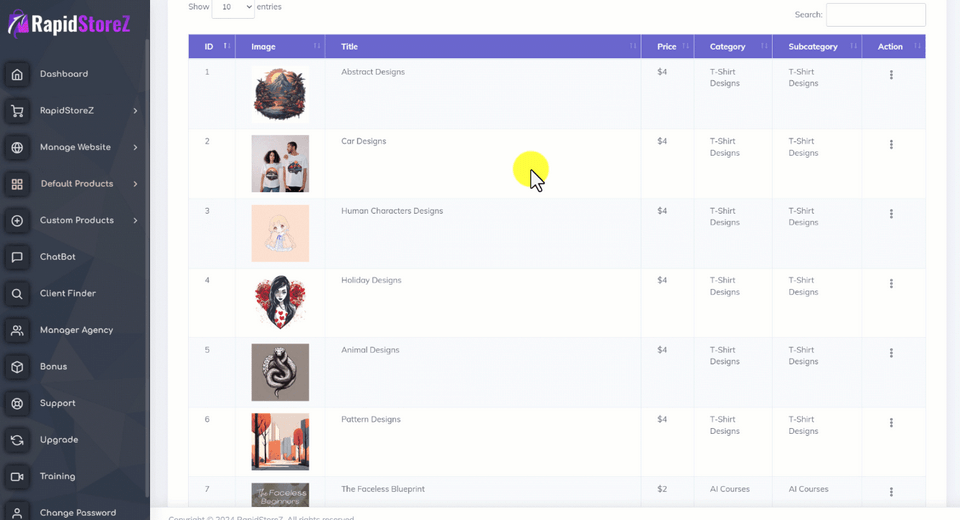
Task: Open action menu for Pattern Designs
Action: coord(891,423)
